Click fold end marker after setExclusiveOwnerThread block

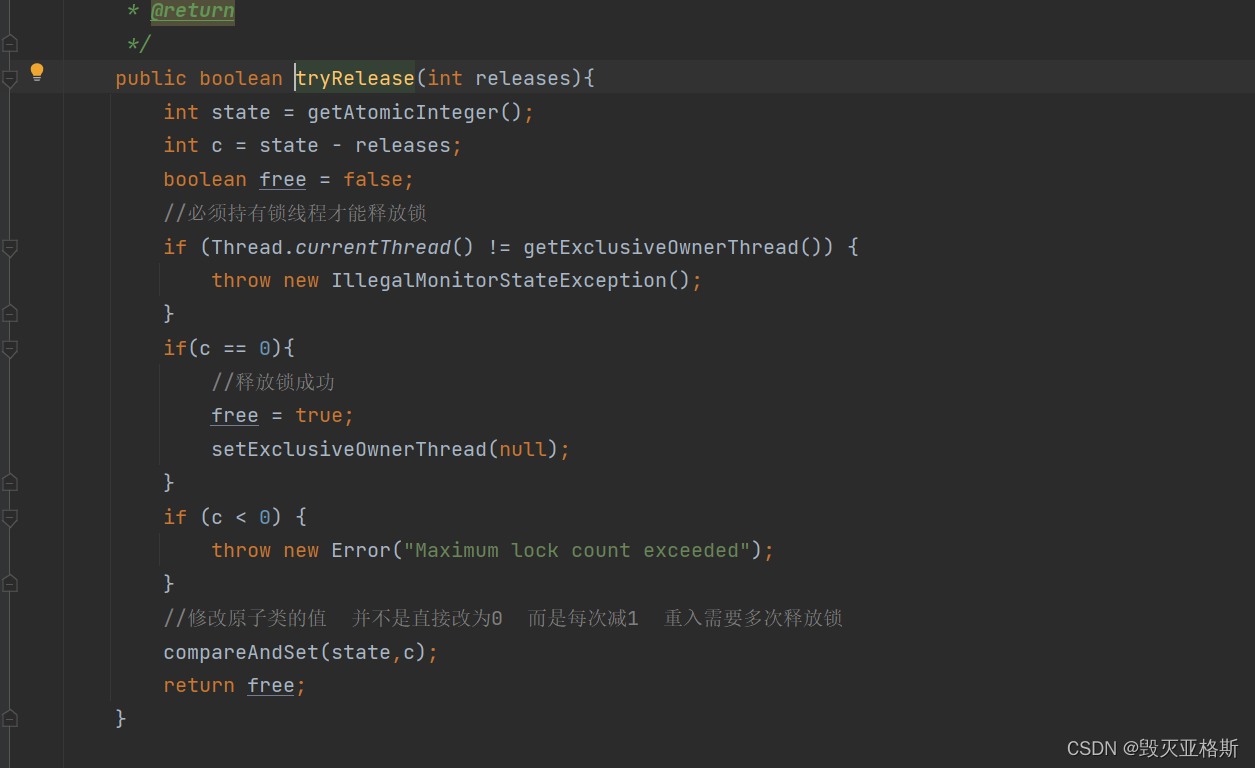(x=10, y=483)
